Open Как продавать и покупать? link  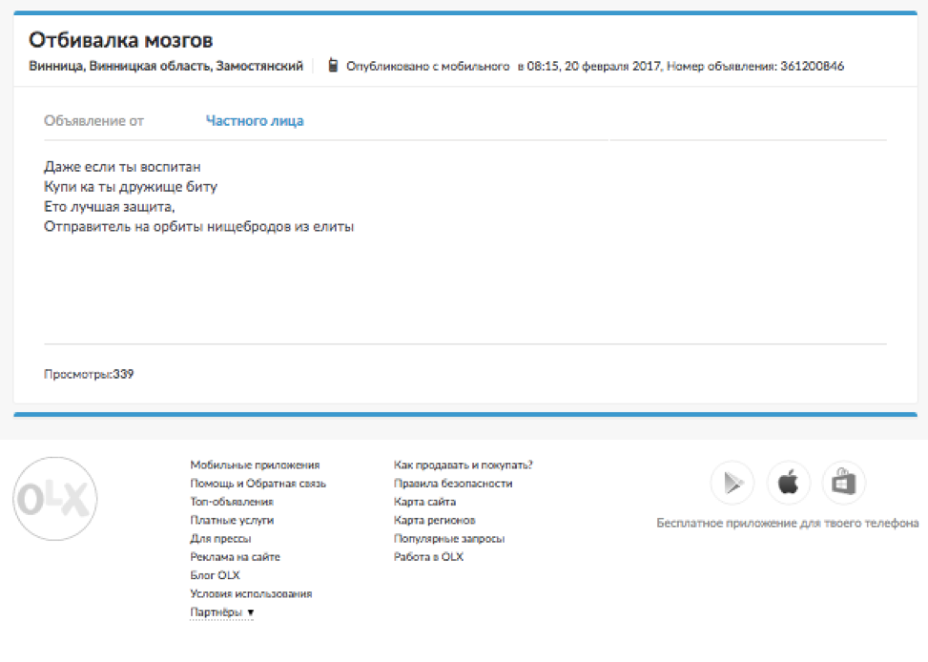coord(463,465)
